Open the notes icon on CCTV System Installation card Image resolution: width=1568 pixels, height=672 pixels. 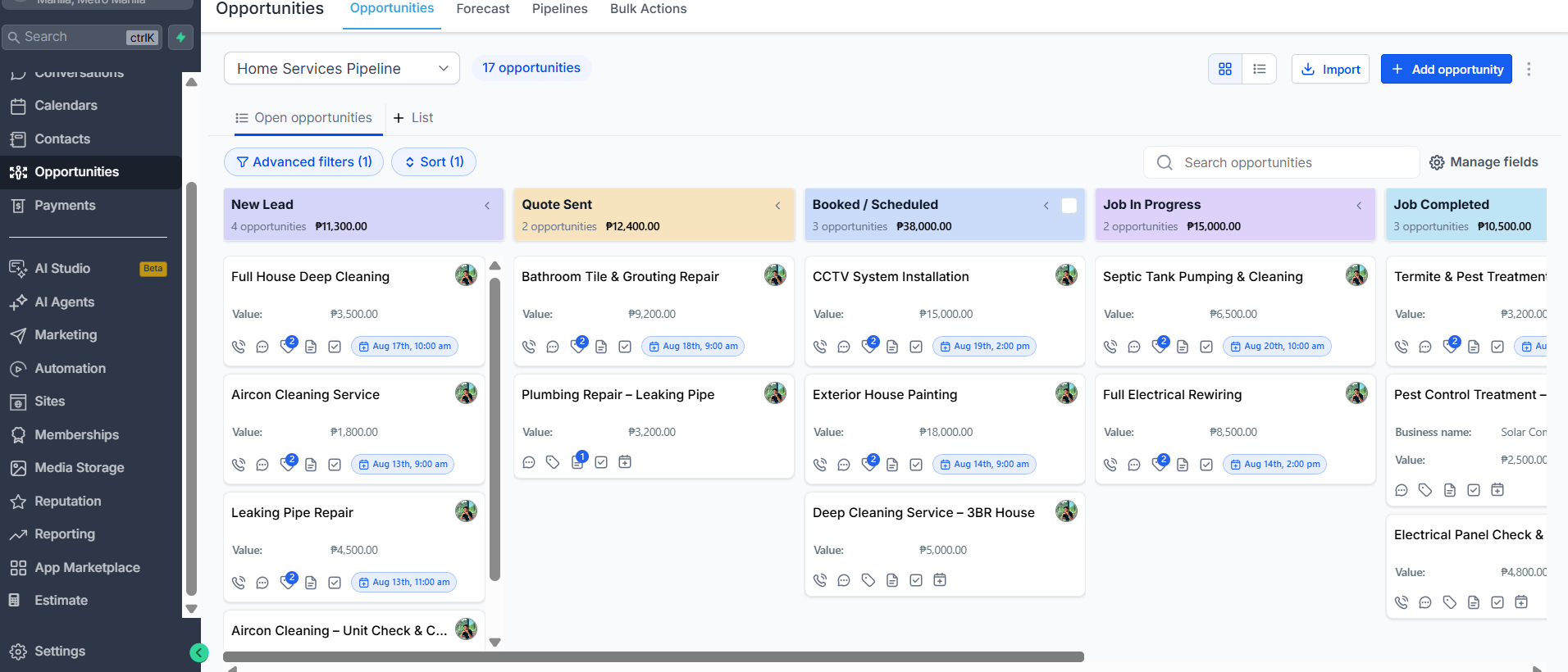pos(892,347)
